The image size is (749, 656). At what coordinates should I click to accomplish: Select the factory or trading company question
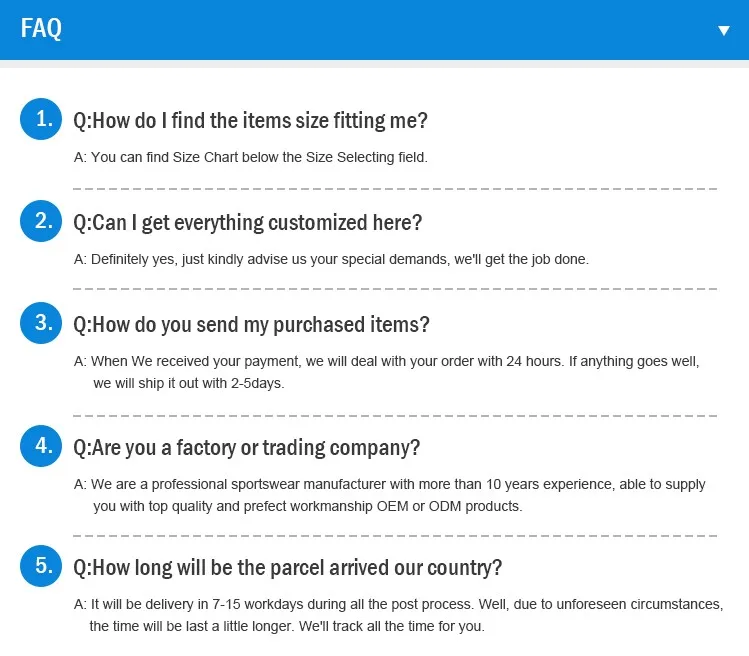click(x=247, y=447)
